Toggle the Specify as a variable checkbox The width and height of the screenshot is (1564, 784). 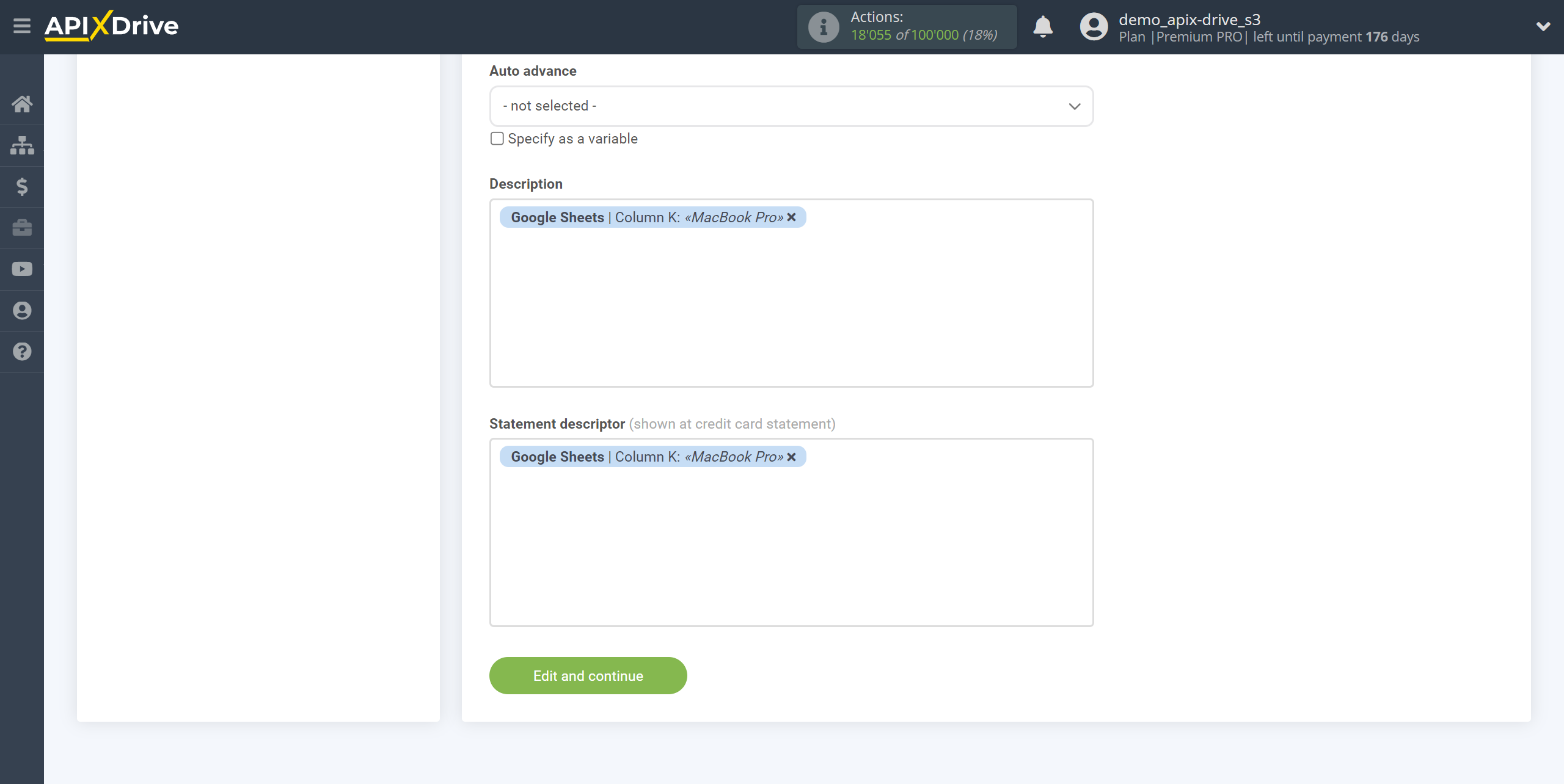(x=496, y=139)
